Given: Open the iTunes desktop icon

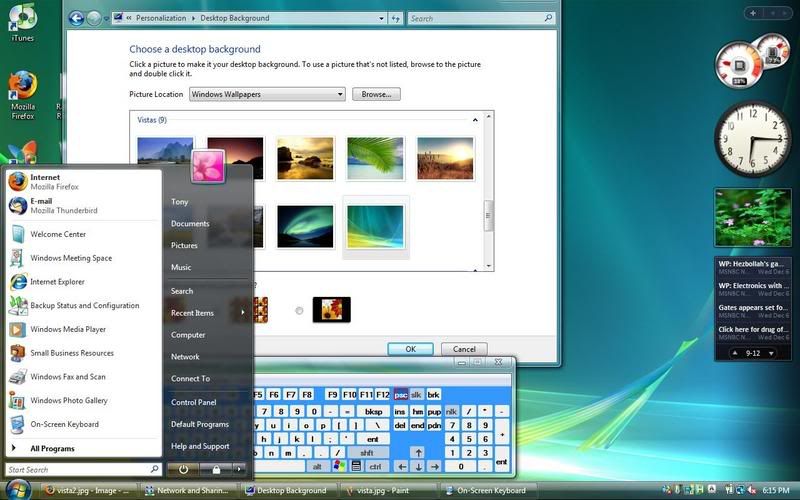Looking at the screenshot, I should [22, 22].
